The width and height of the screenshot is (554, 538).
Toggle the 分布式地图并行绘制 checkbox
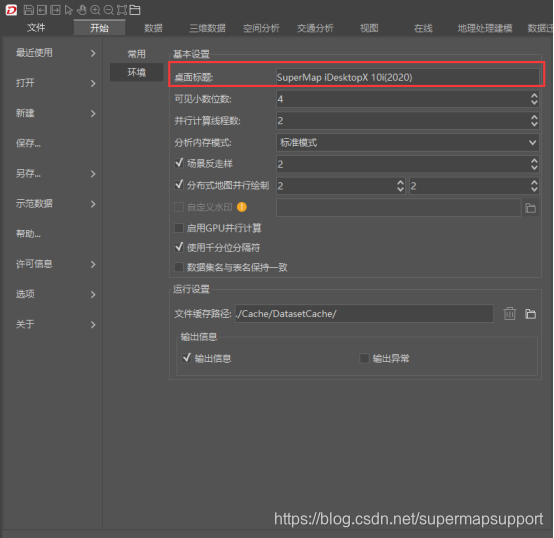point(179,185)
